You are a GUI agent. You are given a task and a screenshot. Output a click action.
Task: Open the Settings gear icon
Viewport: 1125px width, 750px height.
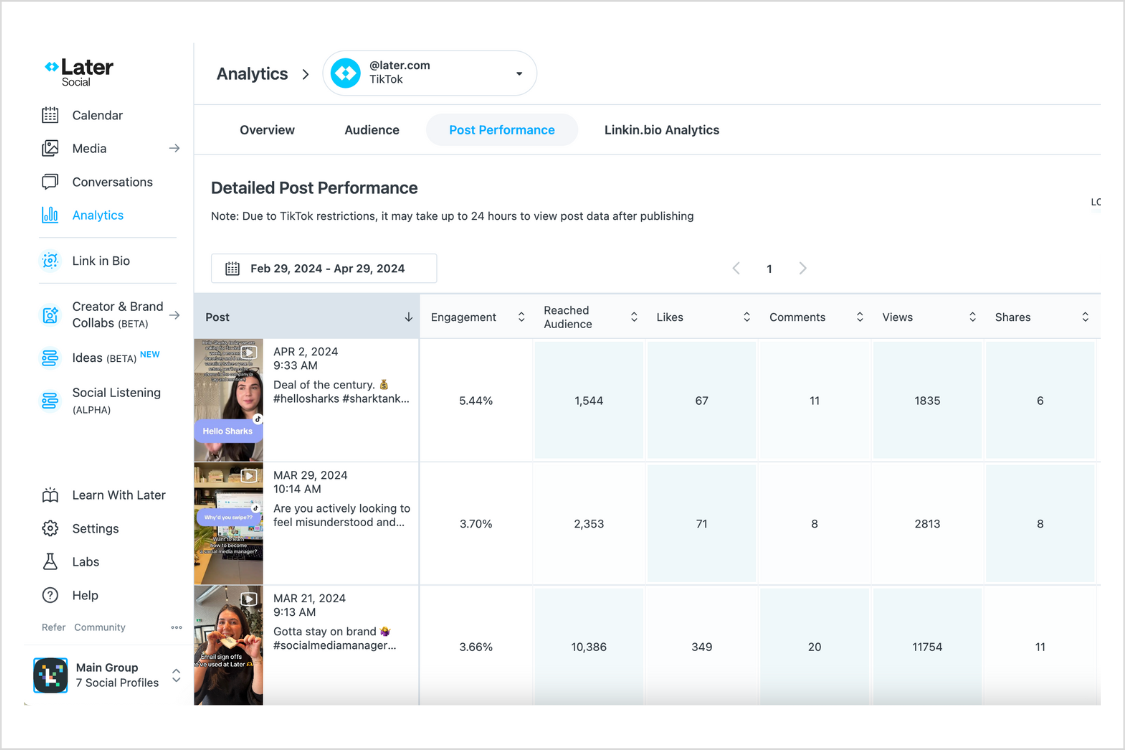point(50,528)
